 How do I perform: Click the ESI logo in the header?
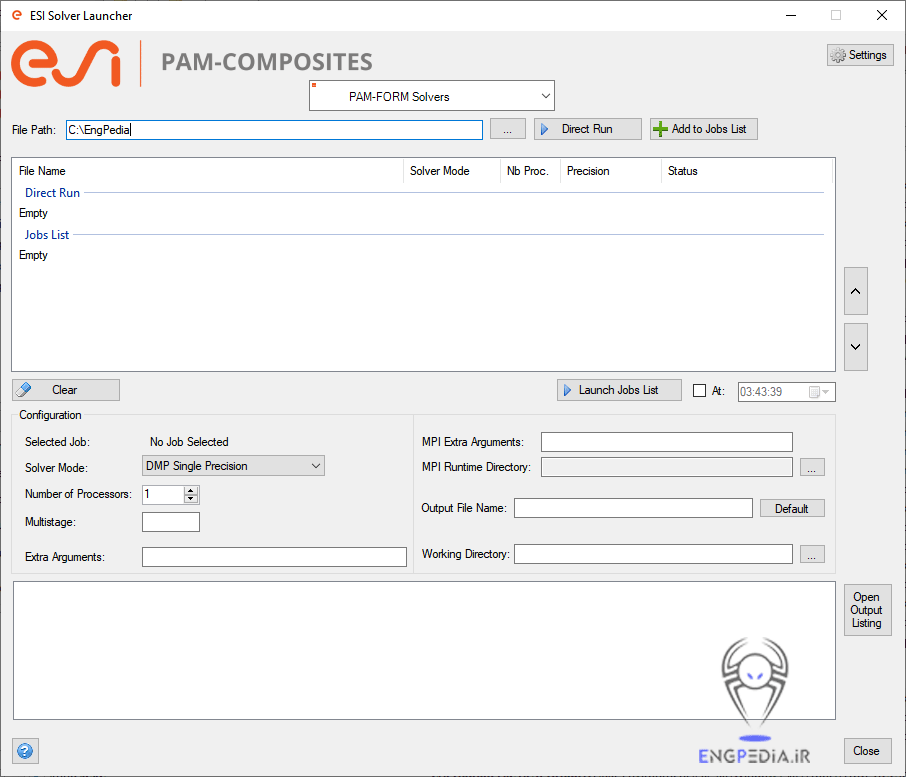coord(66,64)
